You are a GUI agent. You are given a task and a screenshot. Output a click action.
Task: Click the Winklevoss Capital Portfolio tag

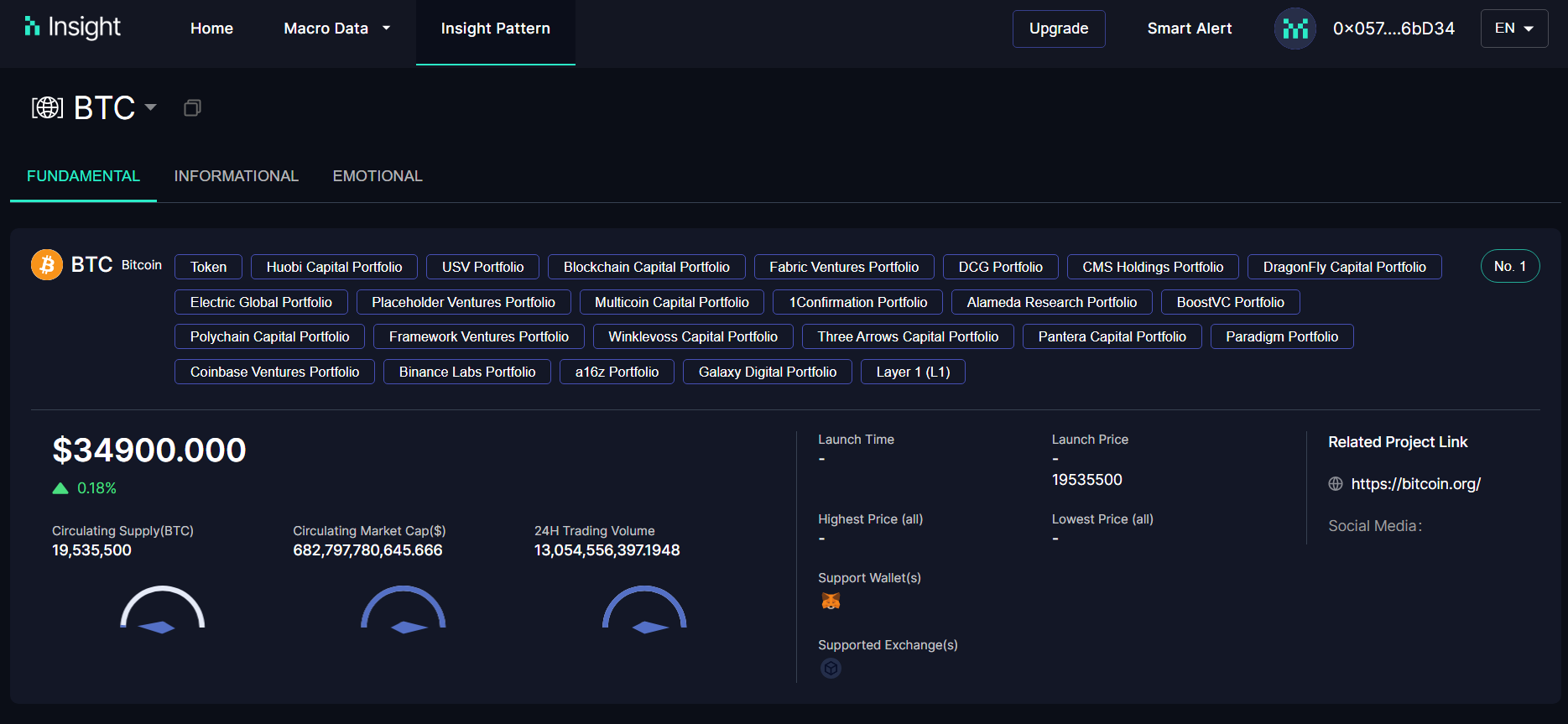click(x=693, y=336)
